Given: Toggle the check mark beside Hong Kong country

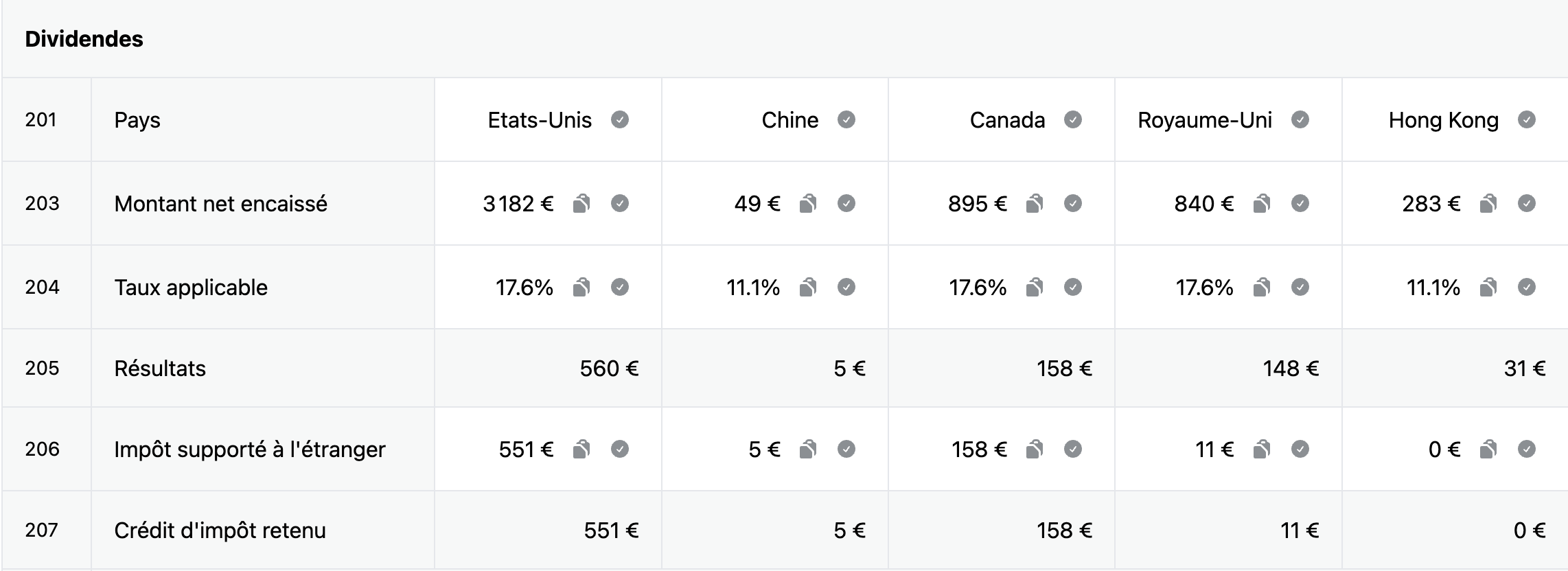Looking at the screenshot, I should point(1527,120).
